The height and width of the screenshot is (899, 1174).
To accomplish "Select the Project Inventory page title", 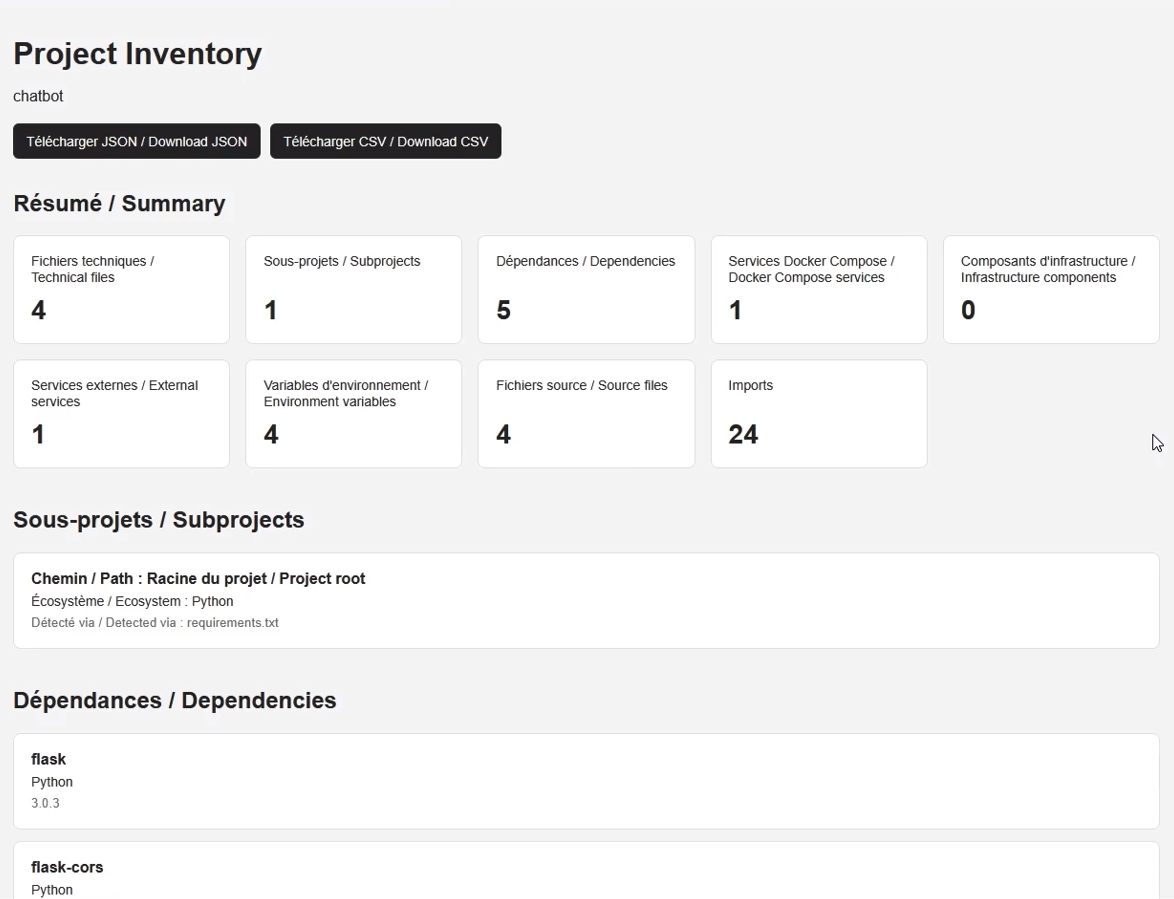I will click(138, 54).
